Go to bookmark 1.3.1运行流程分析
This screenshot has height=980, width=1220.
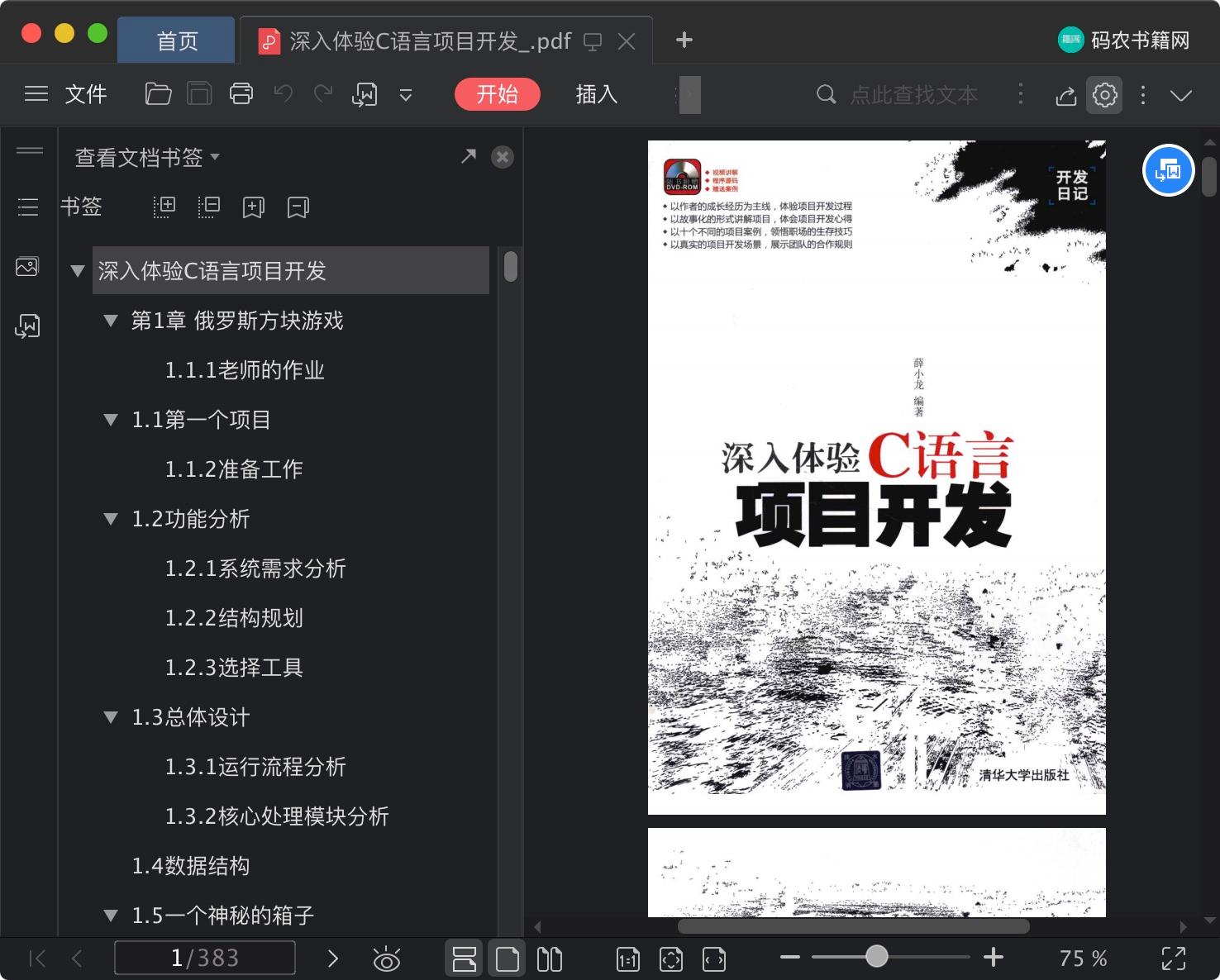[255, 767]
